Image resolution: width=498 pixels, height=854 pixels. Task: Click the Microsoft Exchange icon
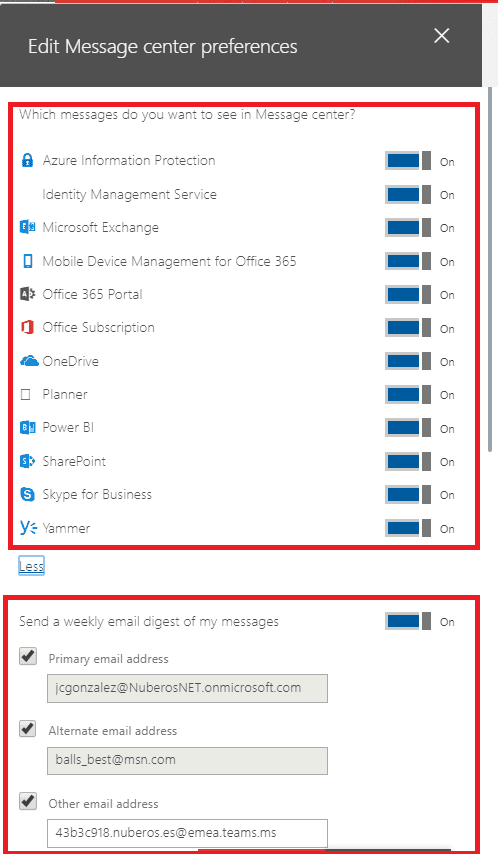(x=28, y=227)
